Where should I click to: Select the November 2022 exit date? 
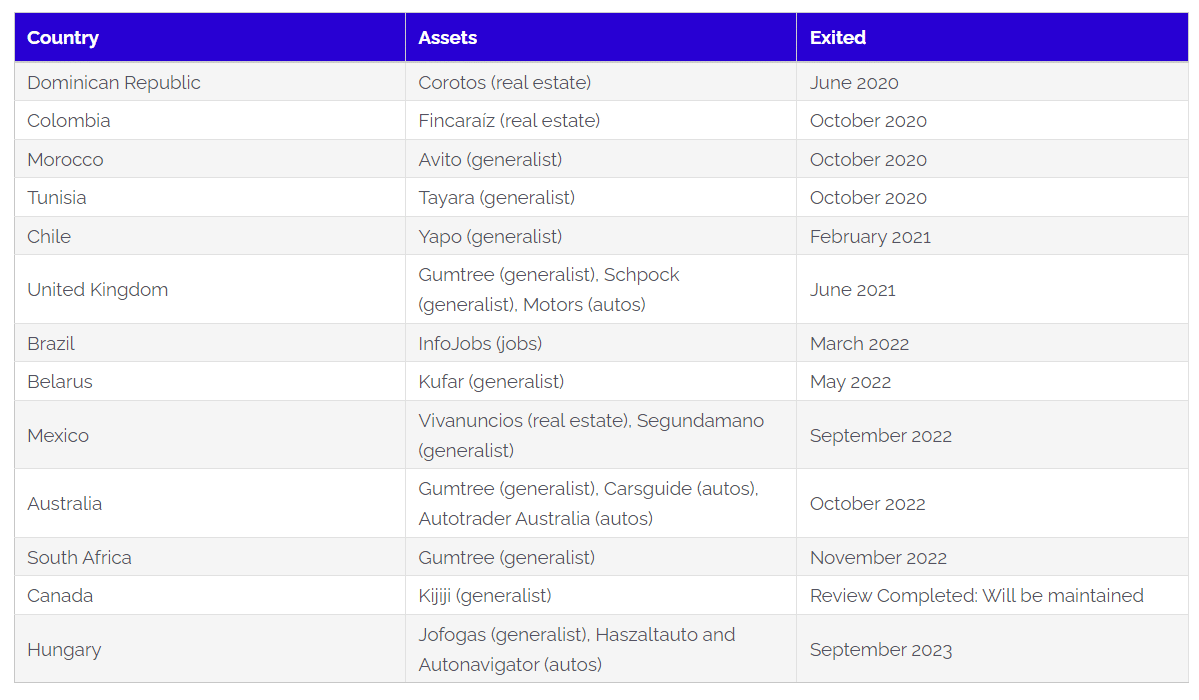coord(878,558)
